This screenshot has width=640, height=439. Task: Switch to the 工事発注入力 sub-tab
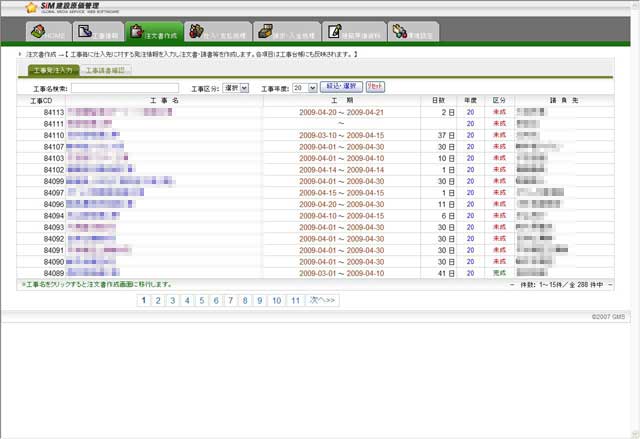coord(52,71)
